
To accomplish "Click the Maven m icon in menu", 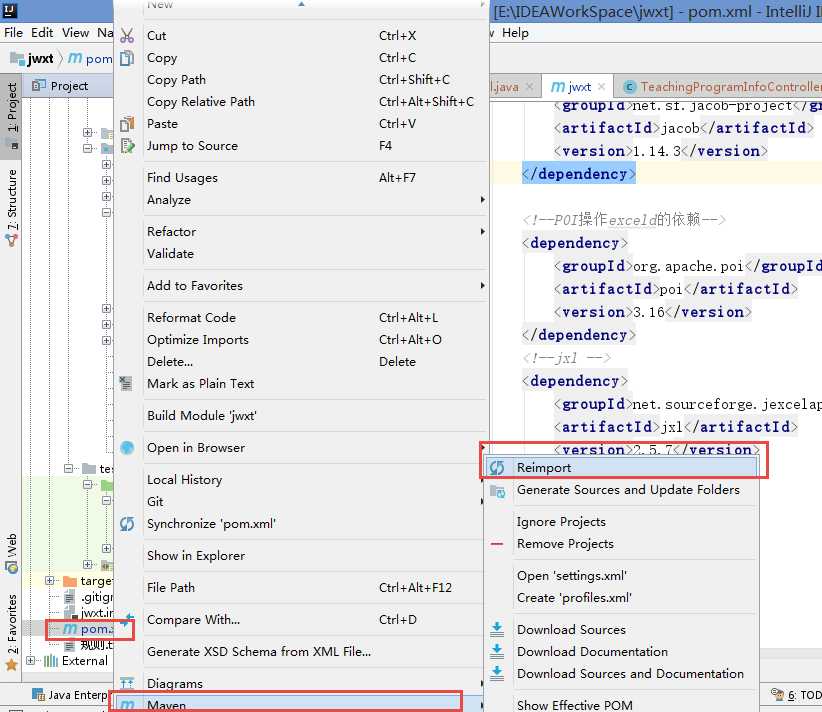I will click(x=127, y=705).
